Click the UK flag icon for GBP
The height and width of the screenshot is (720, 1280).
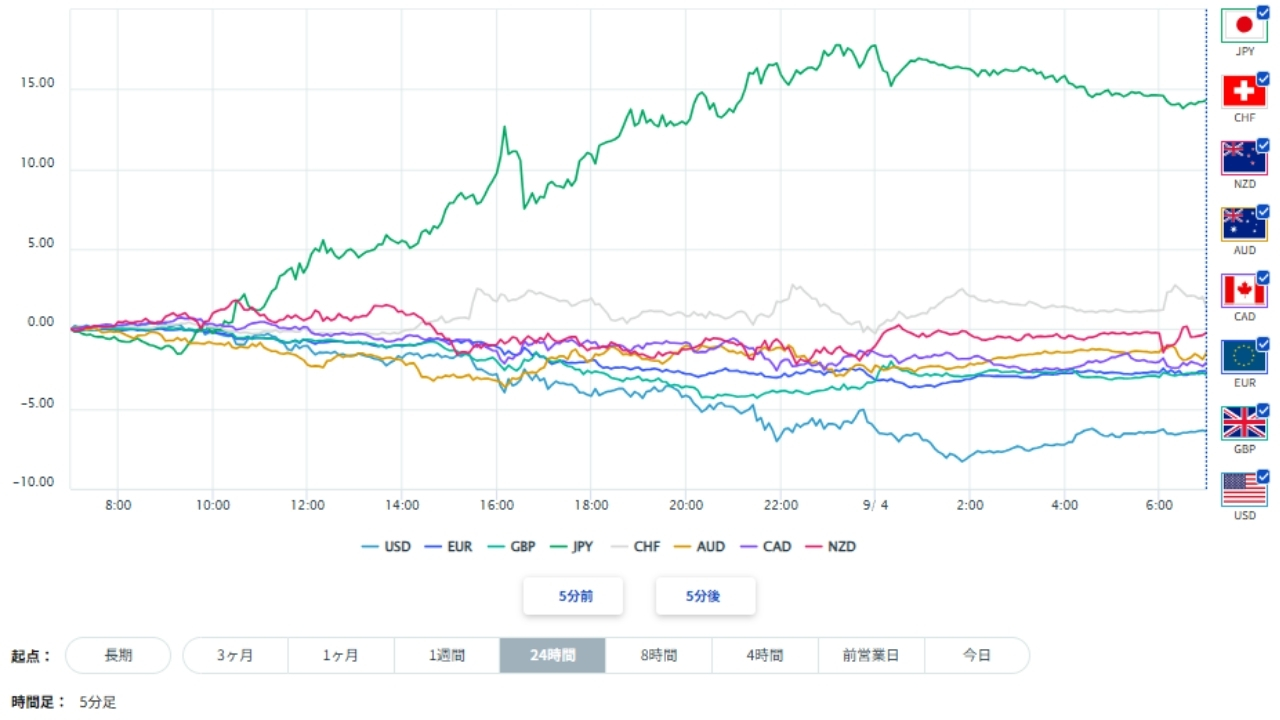[1244, 422]
